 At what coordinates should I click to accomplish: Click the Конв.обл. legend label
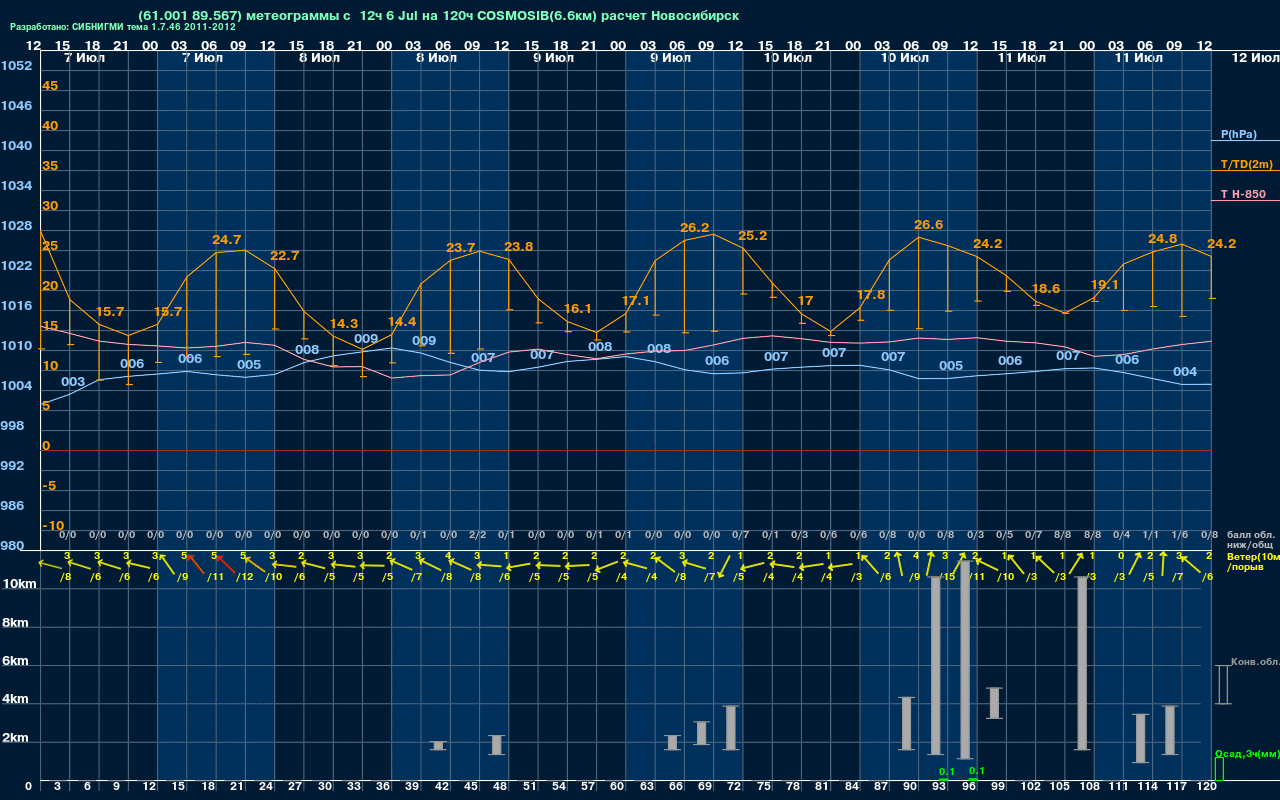[1254, 662]
